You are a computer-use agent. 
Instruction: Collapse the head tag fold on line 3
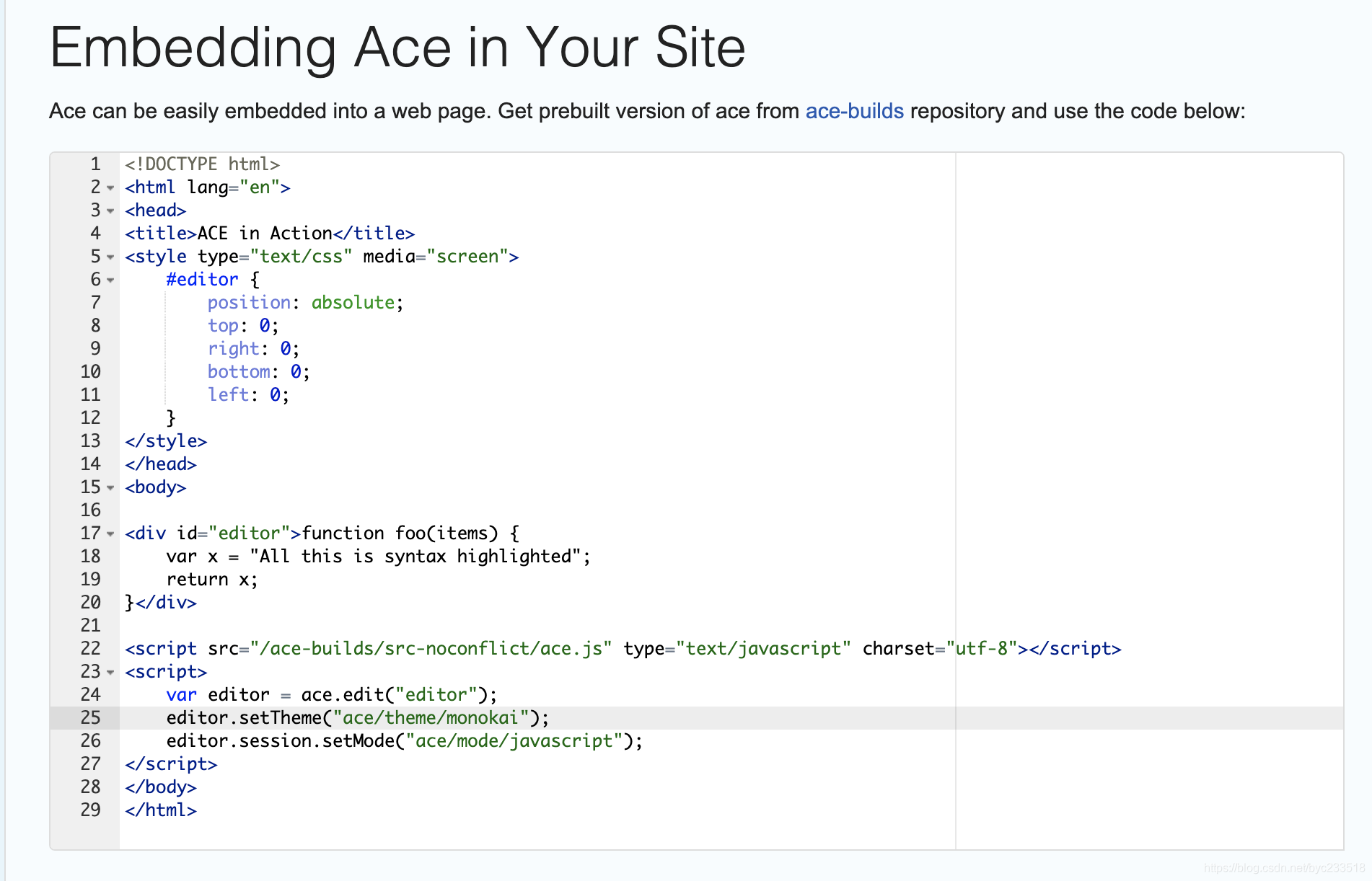pyautogui.click(x=110, y=211)
